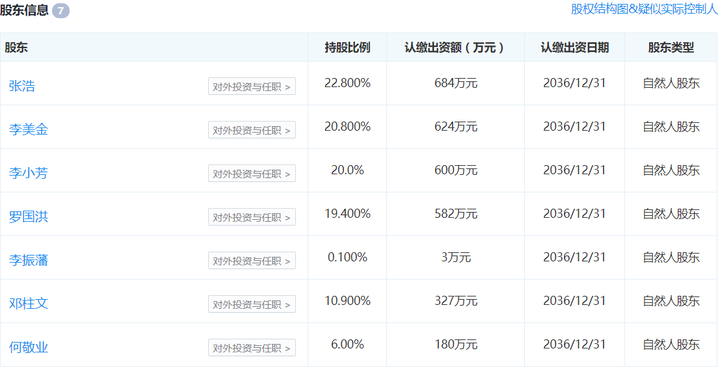
Task: Click 2036/12/31 date in 张浩 row
Action: pyautogui.click(x=574, y=83)
